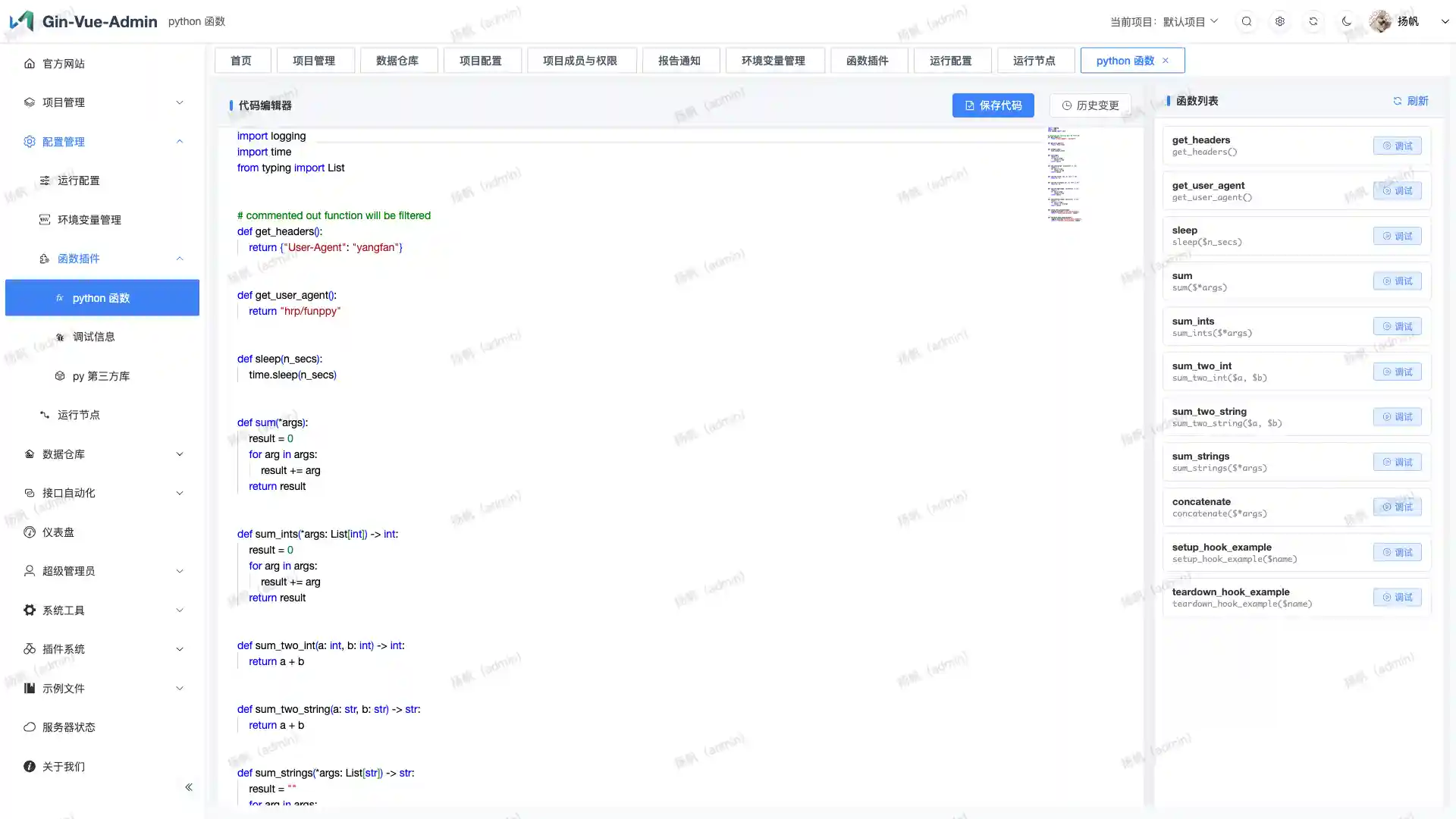The image size is (1456, 819).
Task: Open settings gear icon in header
Action: (x=1280, y=21)
